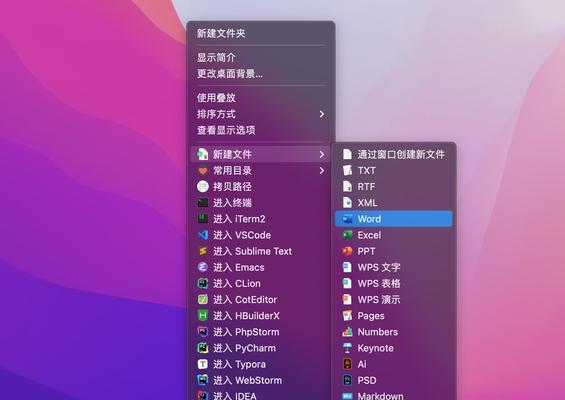Click the PyCharm app icon

point(203,348)
